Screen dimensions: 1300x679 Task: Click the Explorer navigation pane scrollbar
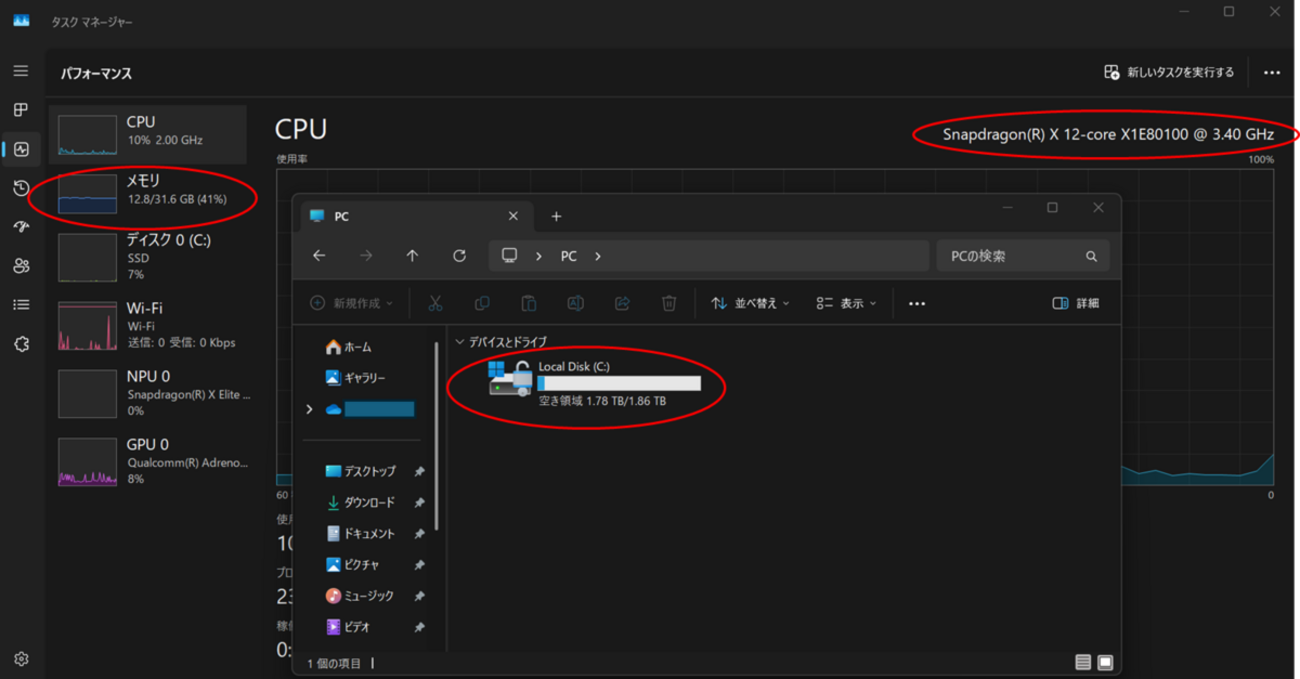(435, 435)
